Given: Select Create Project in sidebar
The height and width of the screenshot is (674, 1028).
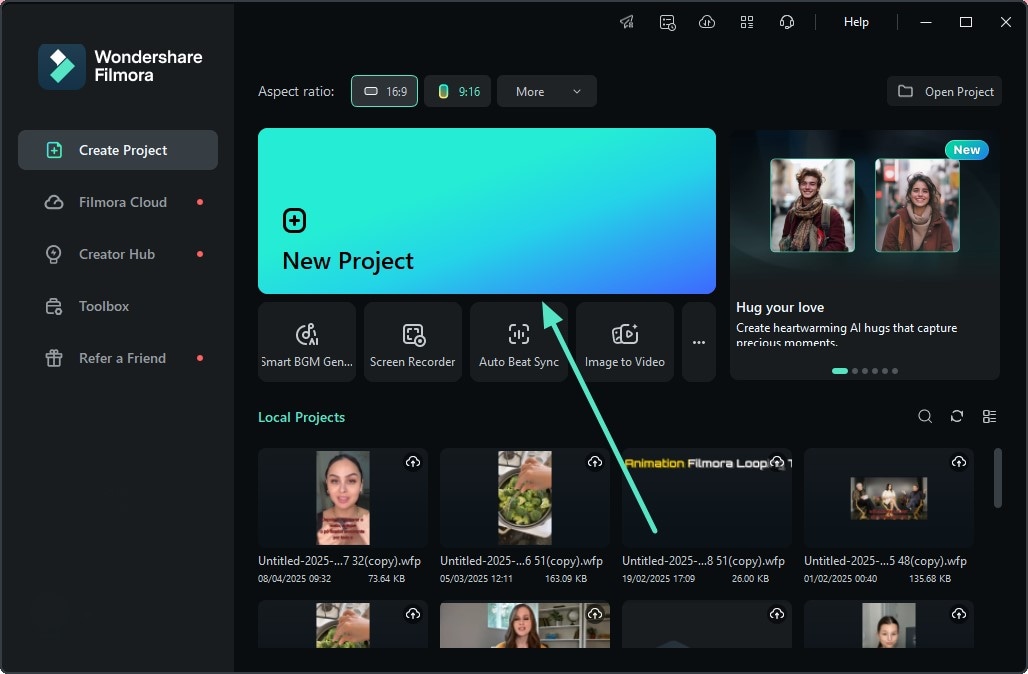Looking at the screenshot, I should click(x=118, y=150).
